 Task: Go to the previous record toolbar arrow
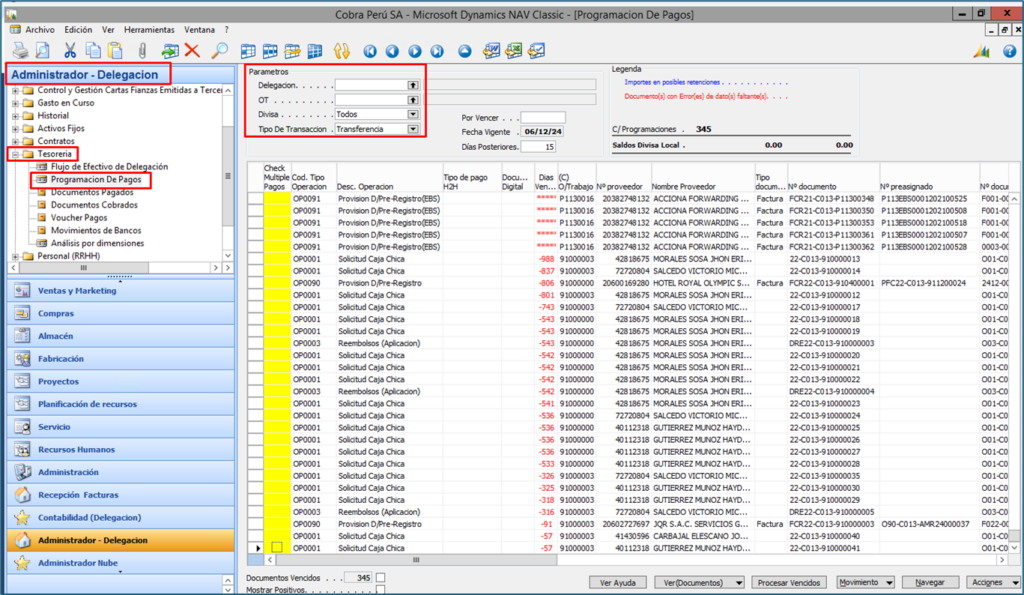coord(392,51)
